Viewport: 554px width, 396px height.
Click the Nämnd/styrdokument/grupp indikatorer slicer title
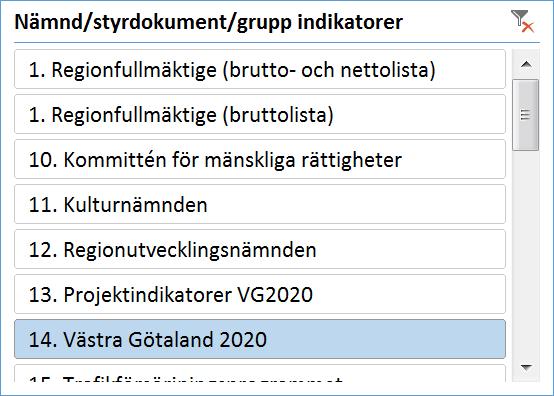pyautogui.click(x=208, y=22)
